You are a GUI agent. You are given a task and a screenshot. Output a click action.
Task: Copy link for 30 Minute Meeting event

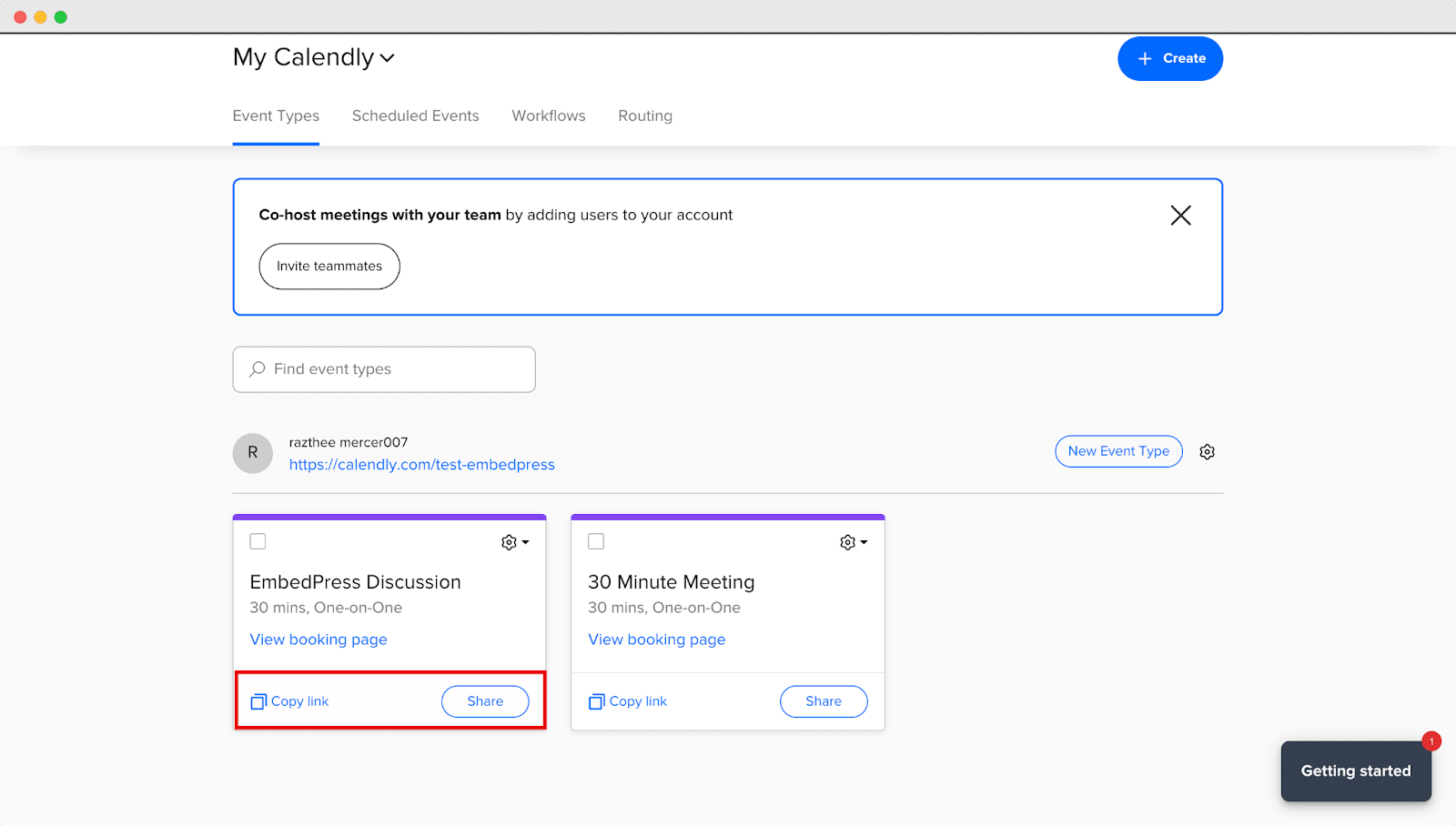coord(627,700)
